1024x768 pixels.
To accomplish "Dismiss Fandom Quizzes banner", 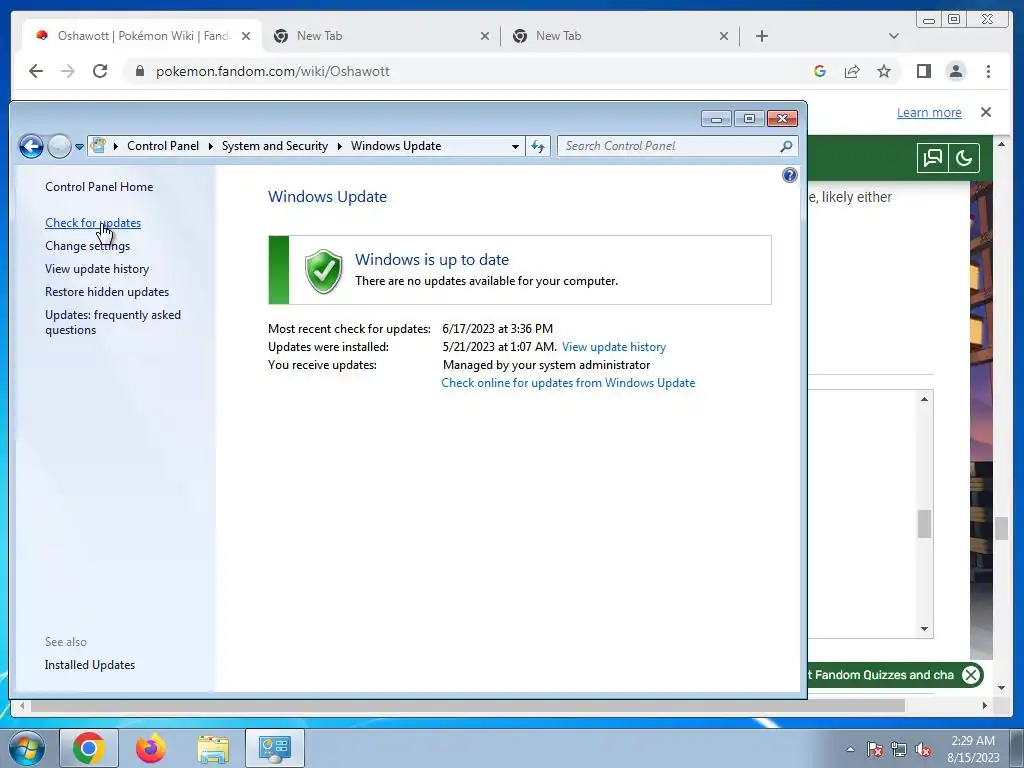I will click(971, 675).
